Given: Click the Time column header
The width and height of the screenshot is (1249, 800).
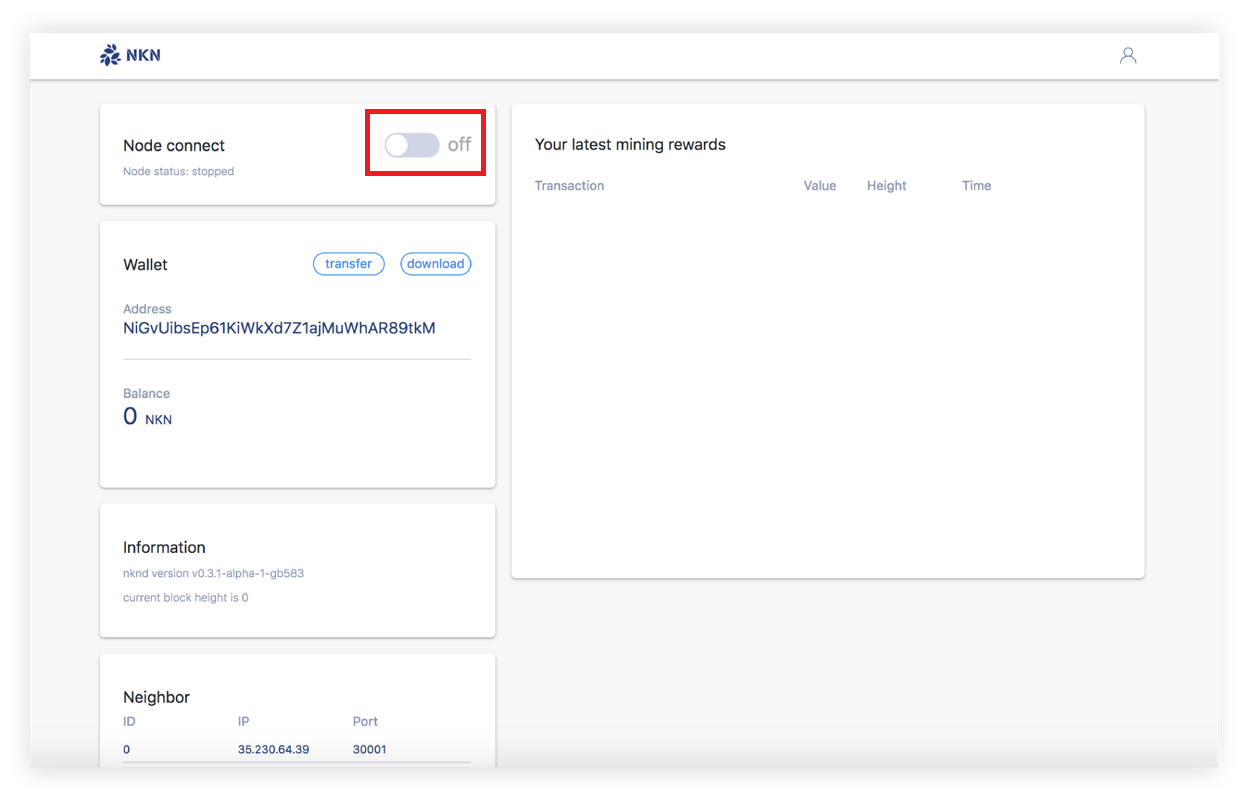Looking at the screenshot, I should pos(976,186).
